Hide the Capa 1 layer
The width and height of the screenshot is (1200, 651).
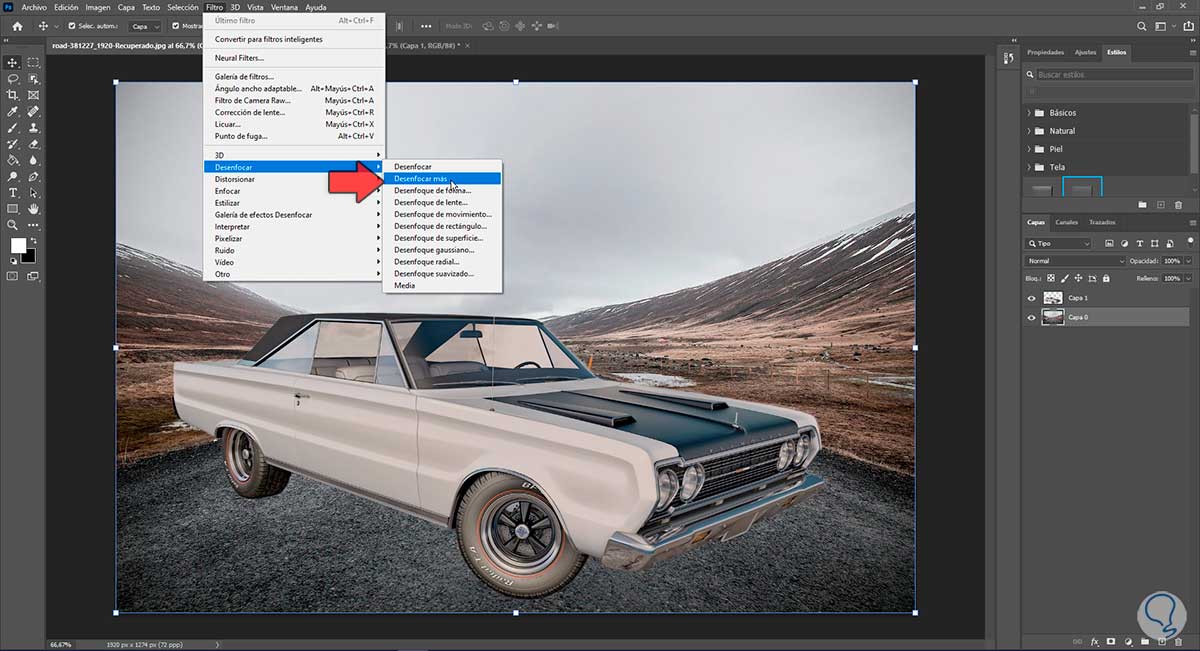click(1031, 298)
